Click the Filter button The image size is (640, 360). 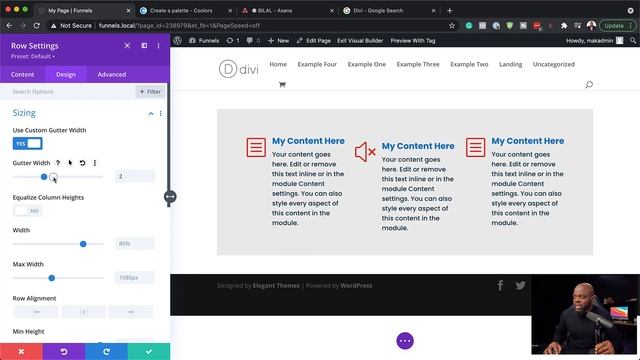(x=150, y=92)
